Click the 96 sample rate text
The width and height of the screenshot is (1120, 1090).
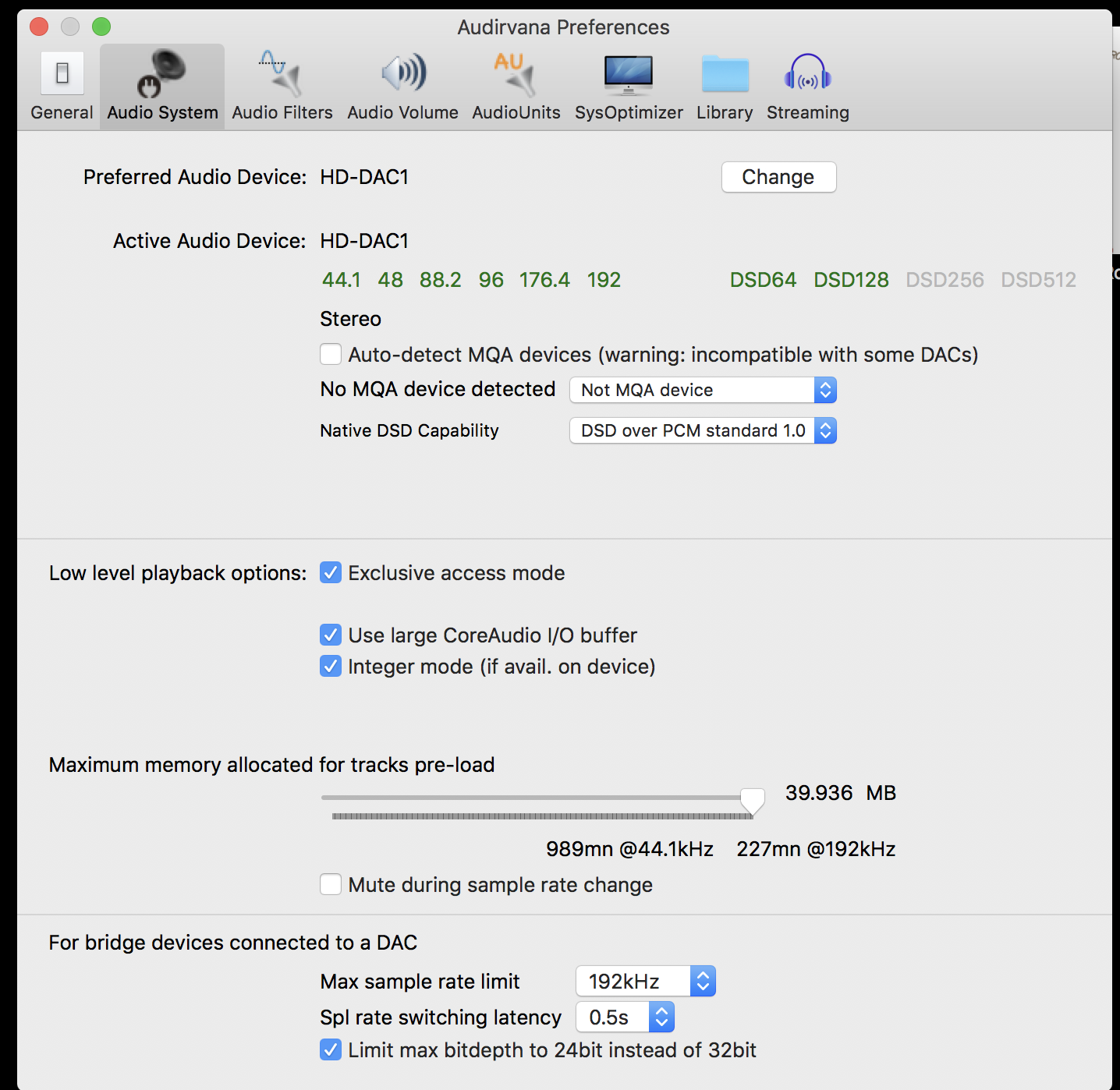click(491, 280)
